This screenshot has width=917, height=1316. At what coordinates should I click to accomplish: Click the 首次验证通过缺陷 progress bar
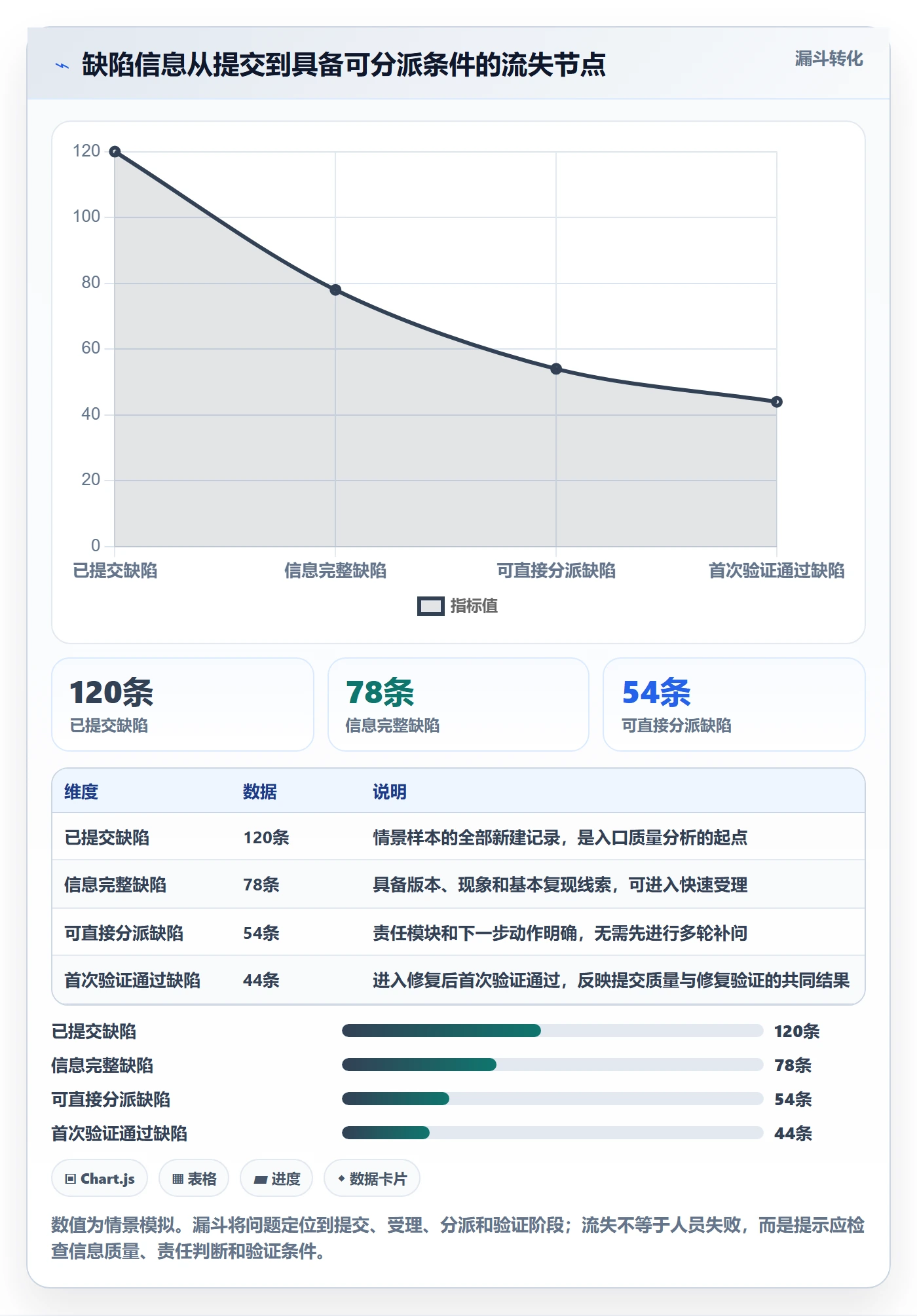[553, 1133]
